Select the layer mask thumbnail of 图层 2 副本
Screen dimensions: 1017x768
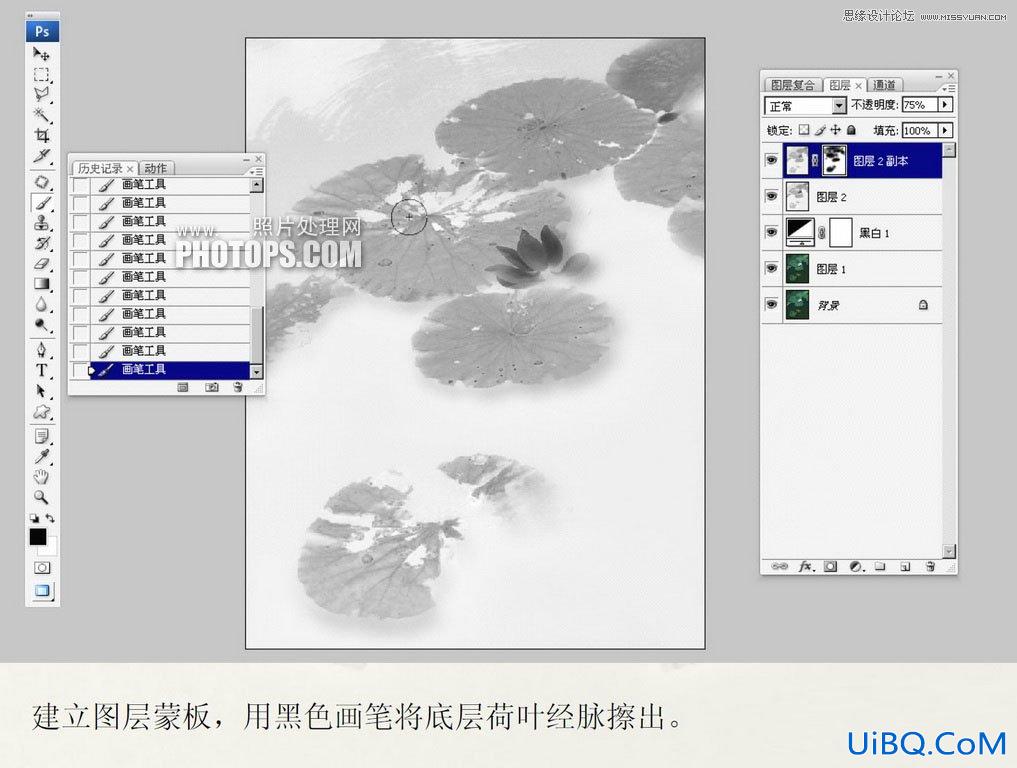[834, 160]
